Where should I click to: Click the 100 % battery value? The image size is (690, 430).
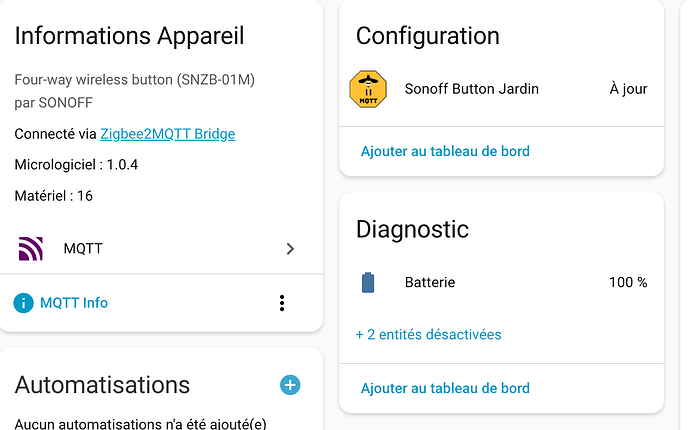point(628,283)
